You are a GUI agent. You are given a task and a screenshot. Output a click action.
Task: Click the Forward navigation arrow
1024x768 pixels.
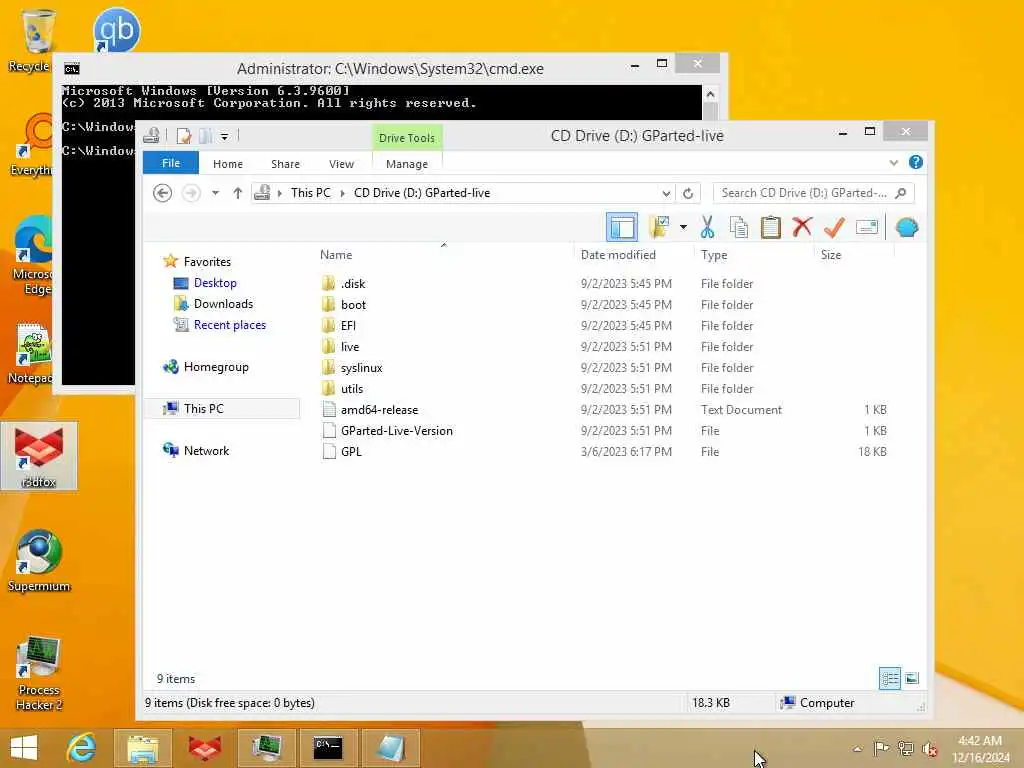click(191, 193)
